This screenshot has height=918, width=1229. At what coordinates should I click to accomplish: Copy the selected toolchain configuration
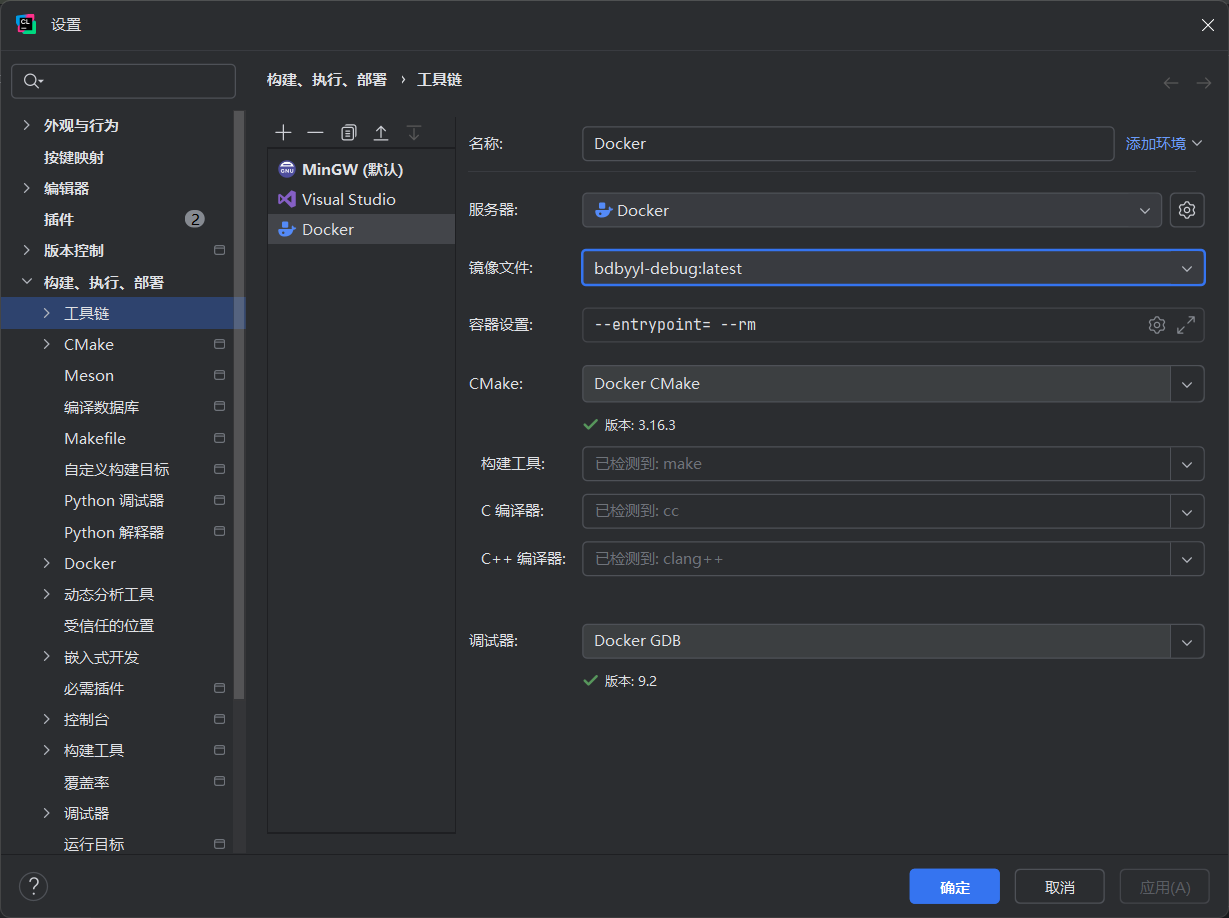pyautogui.click(x=348, y=133)
